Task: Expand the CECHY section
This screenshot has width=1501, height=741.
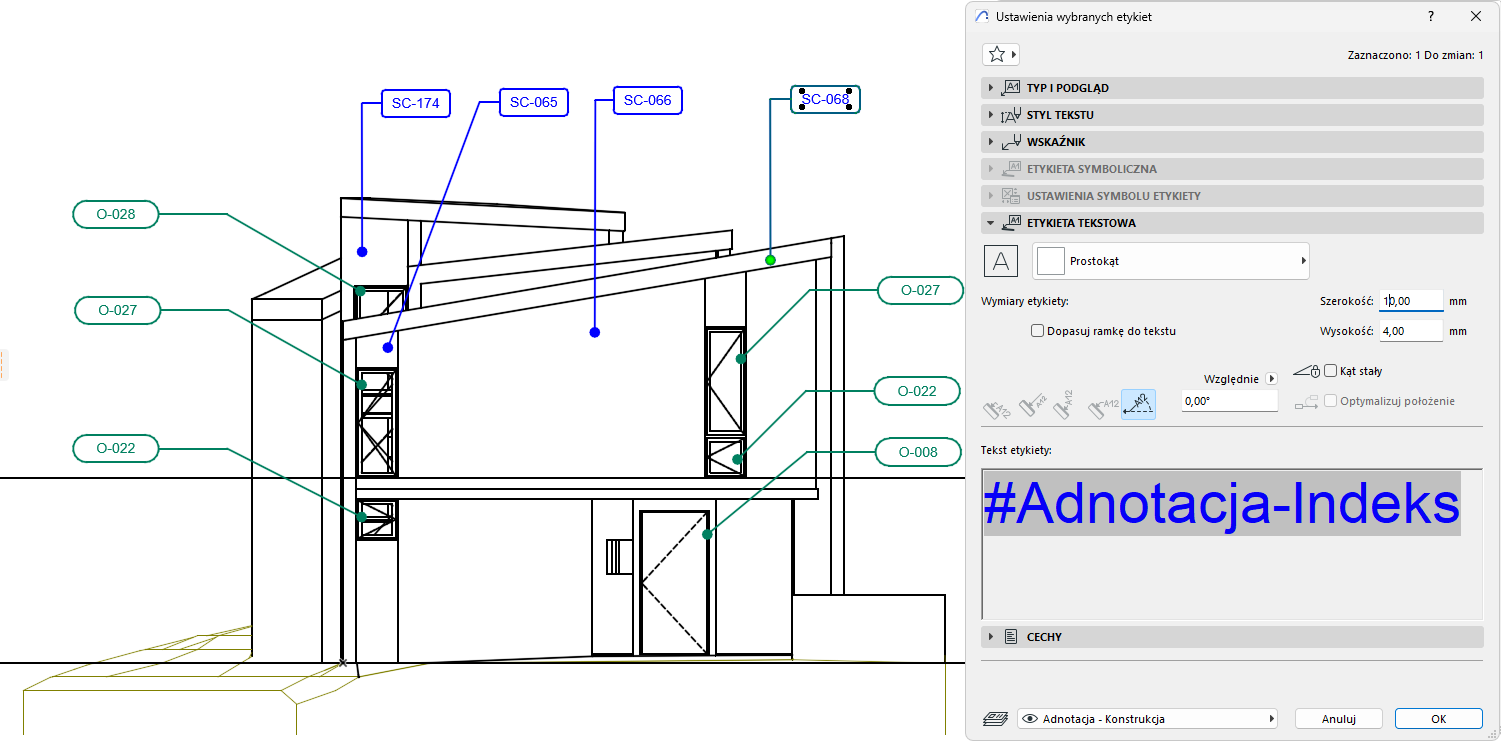Action: pos(1232,637)
